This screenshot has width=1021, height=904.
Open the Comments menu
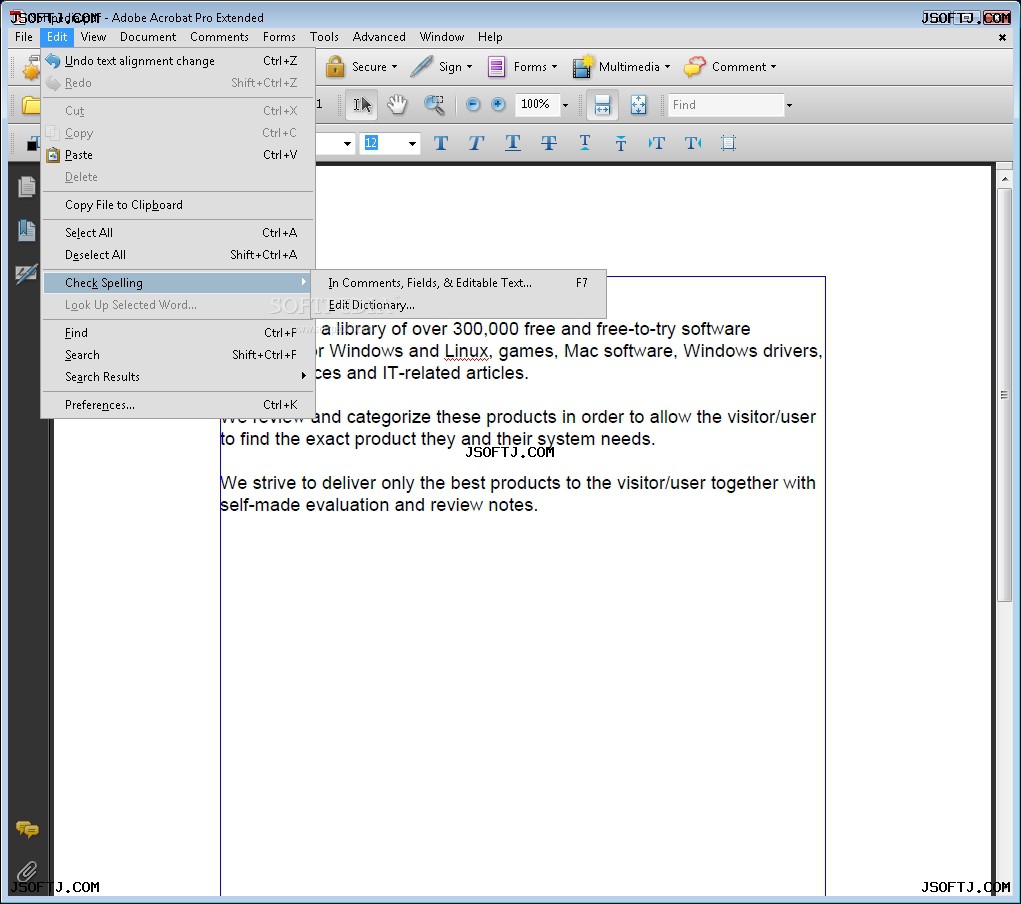219,37
